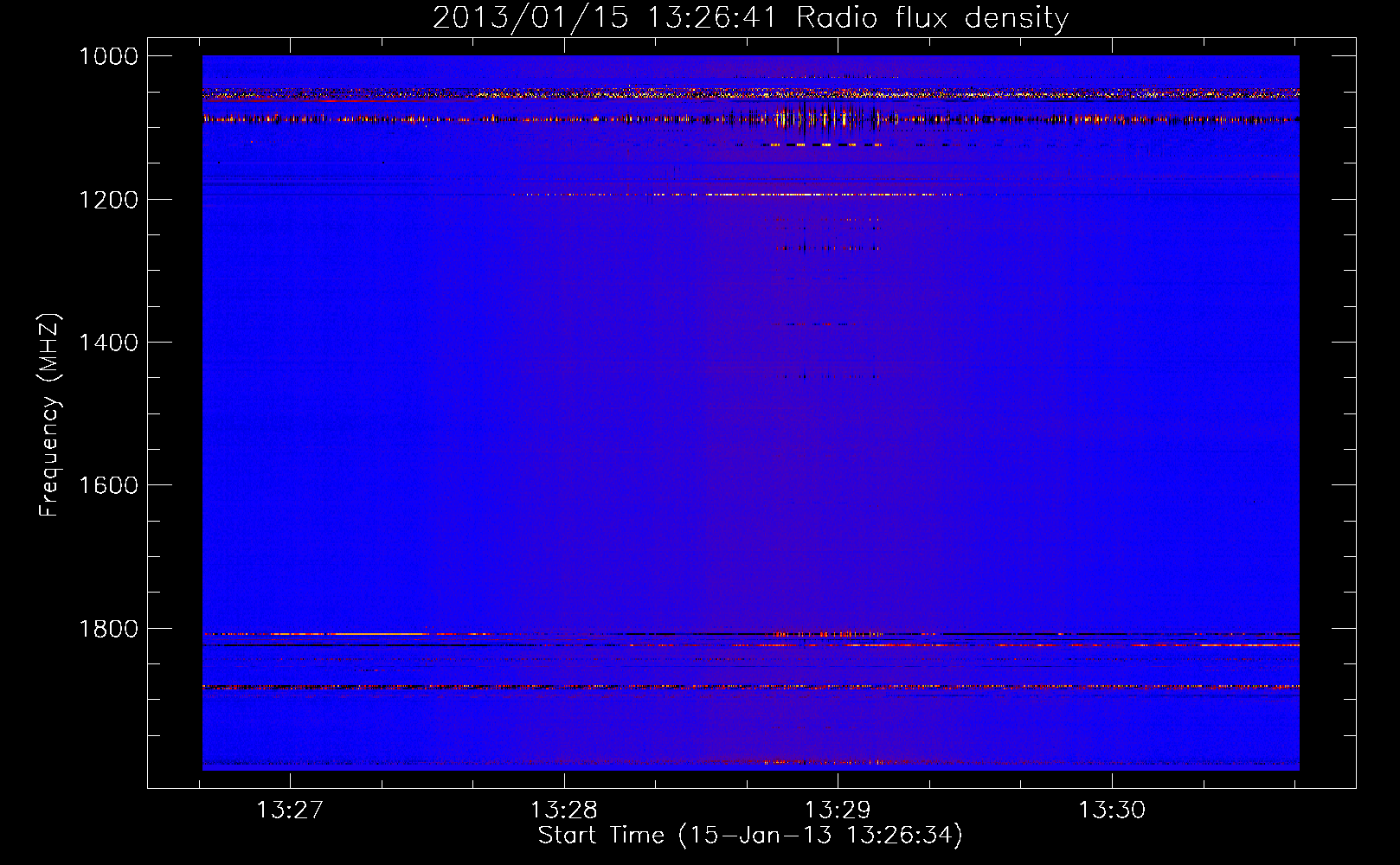This screenshot has width=1400, height=865.
Task: Click the "Start Time (15-Jan-13 13:26:34)" label
Action: tap(750, 836)
